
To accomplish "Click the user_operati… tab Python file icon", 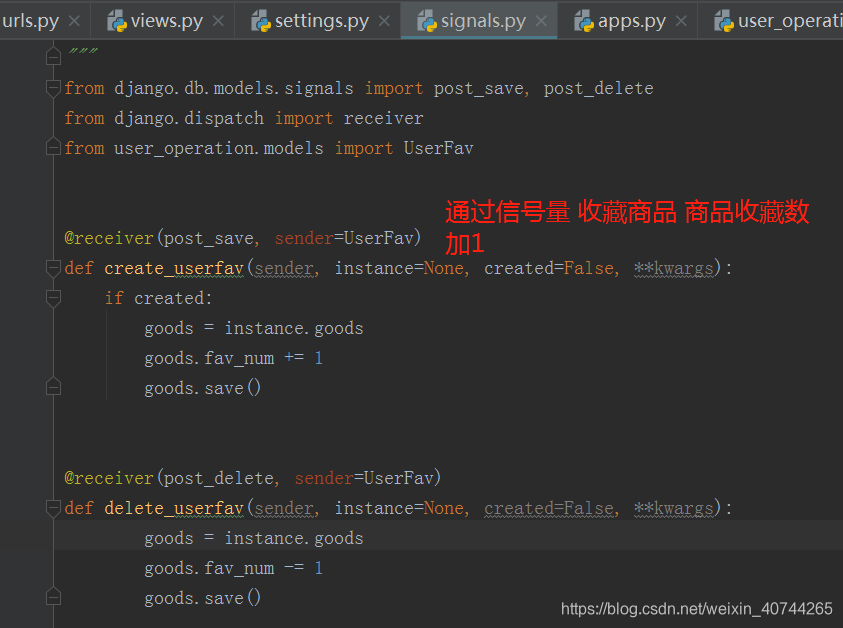I will click(x=724, y=22).
